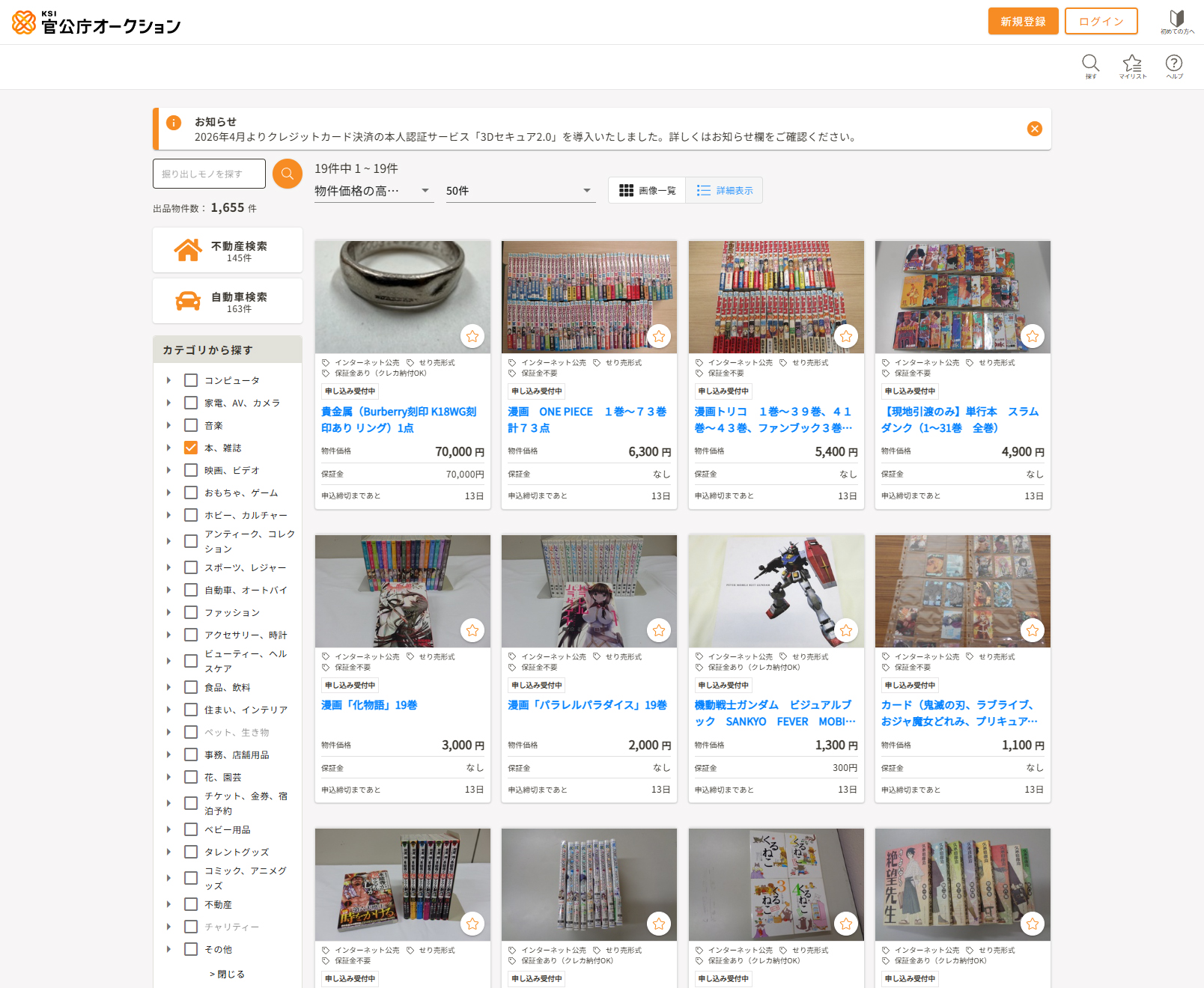The height and width of the screenshot is (988, 1204).
Task: Check the ベビー用品 checkbox
Action: (191, 829)
